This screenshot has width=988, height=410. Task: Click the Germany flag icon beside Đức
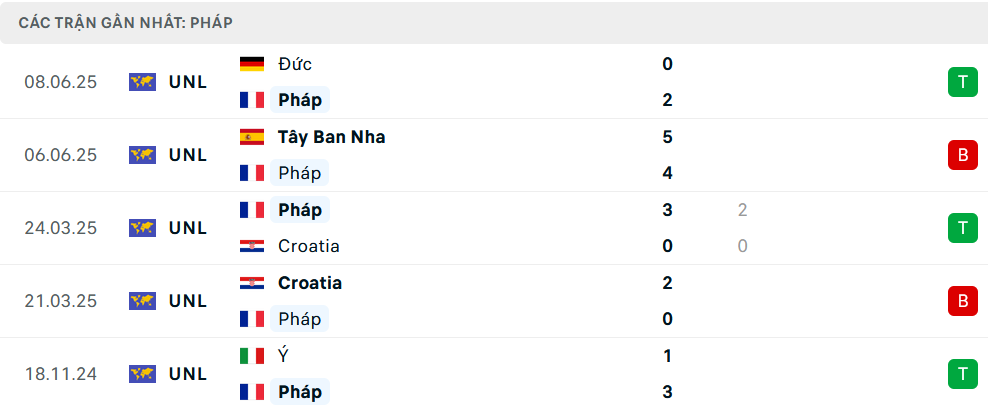click(252, 64)
